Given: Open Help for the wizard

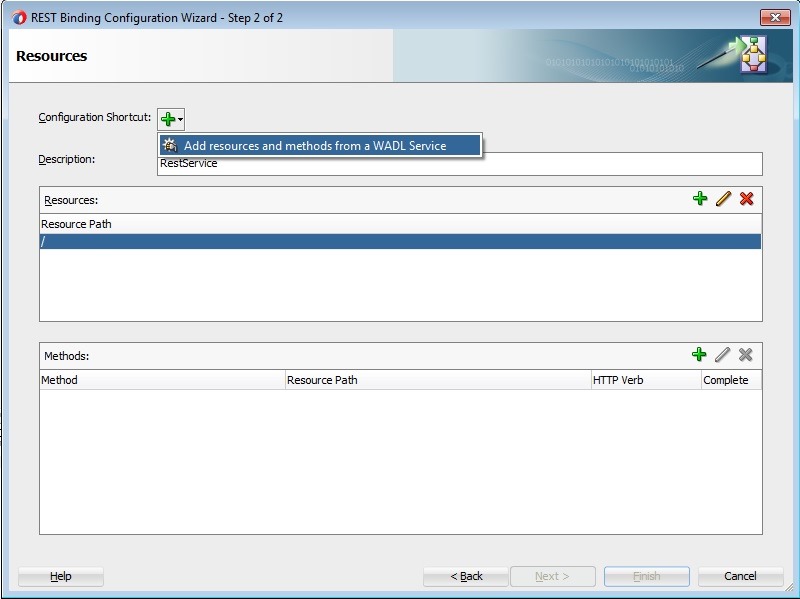Looking at the screenshot, I should pos(61,576).
